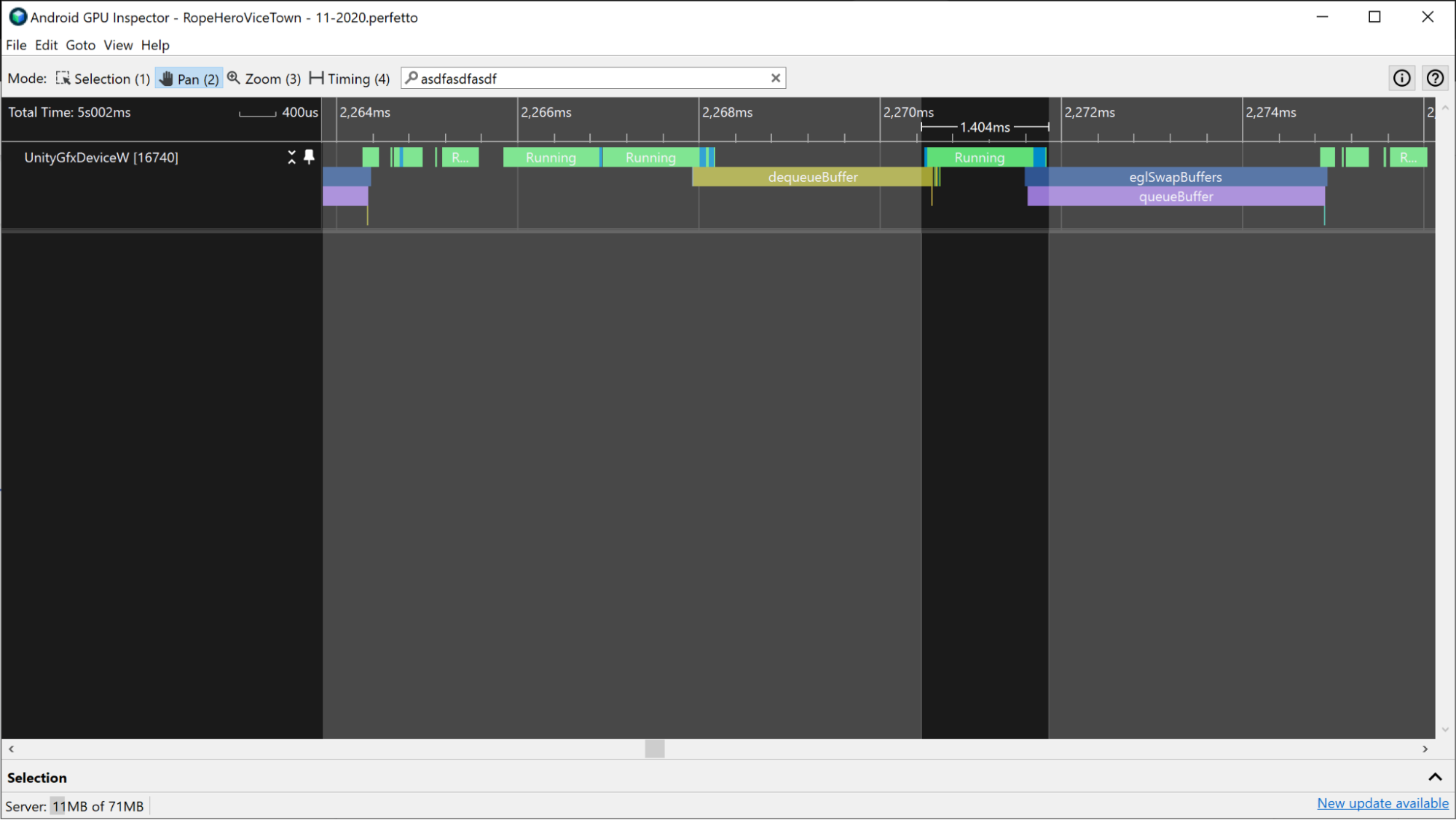Switch to Selection mode
The width and height of the screenshot is (1456, 820).
[103, 79]
